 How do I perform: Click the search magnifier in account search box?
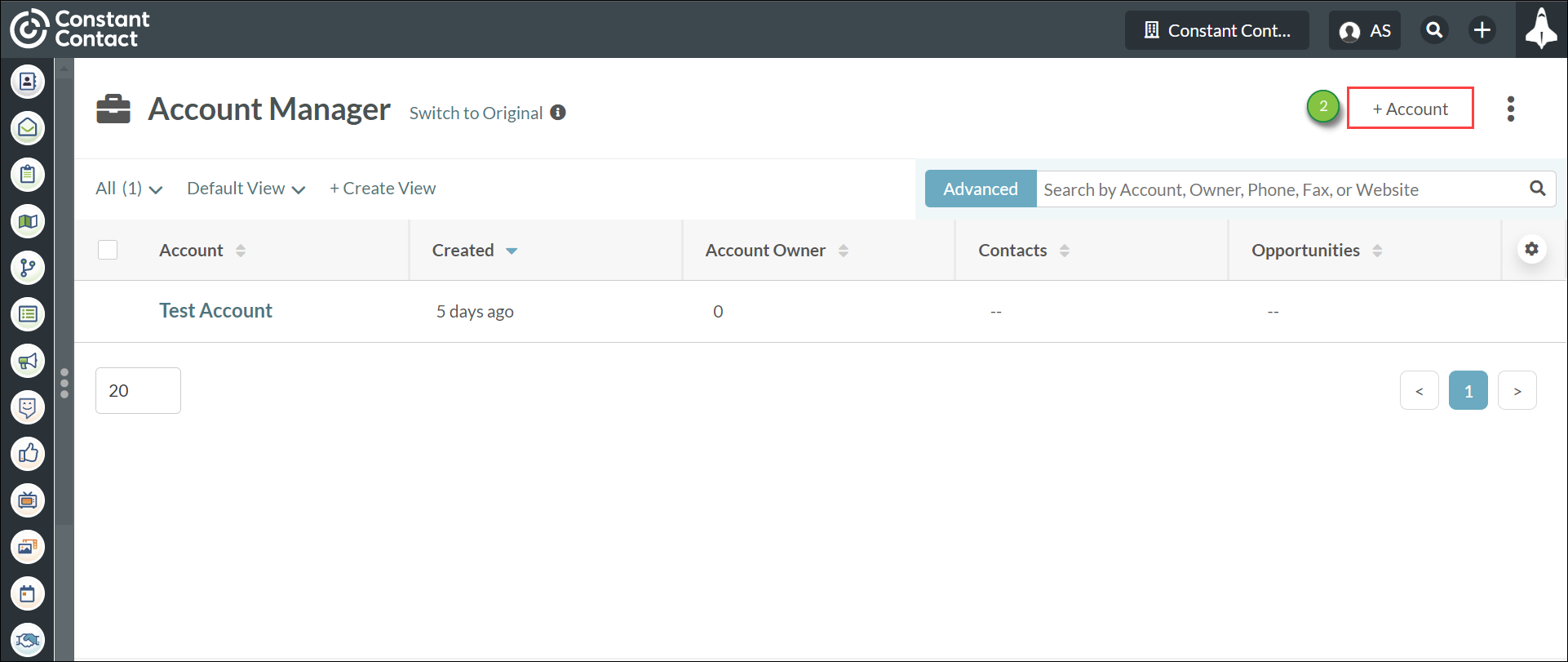pyautogui.click(x=1538, y=189)
